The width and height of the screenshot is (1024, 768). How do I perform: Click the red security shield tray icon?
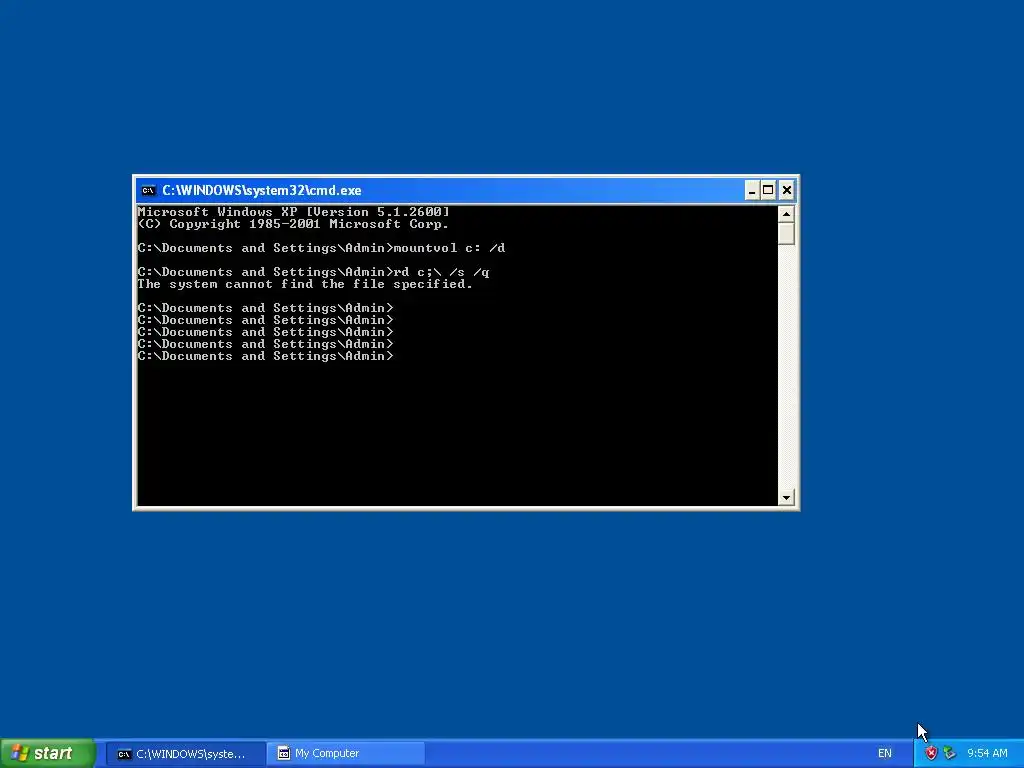point(931,754)
